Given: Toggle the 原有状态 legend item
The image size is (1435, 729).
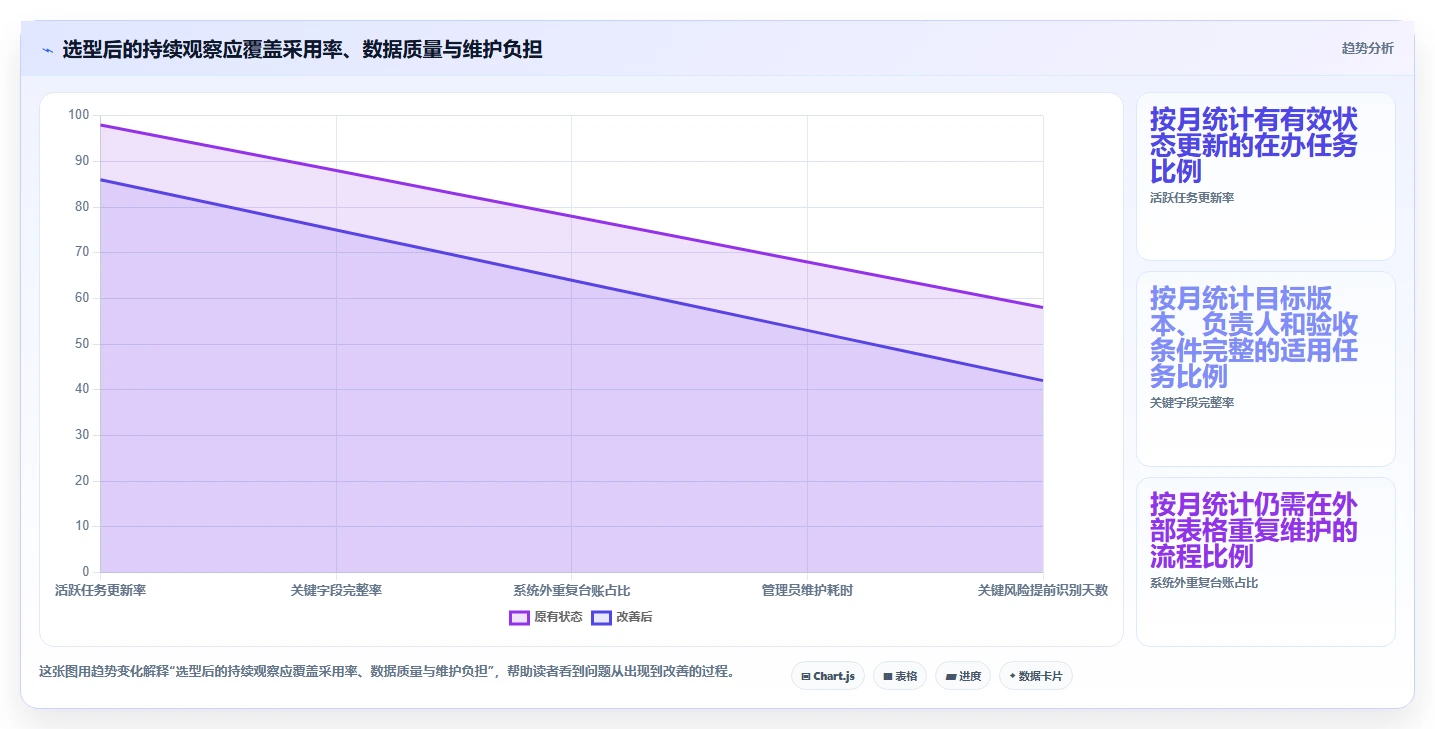Looking at the screenshot, I should point(546,617).
